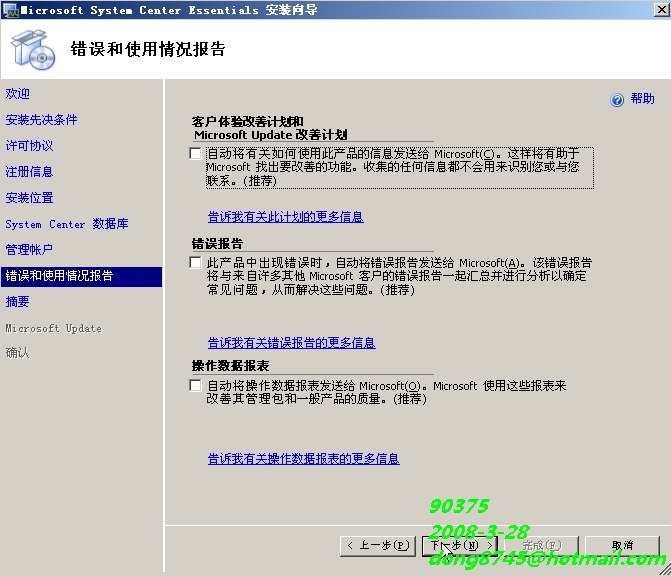Click the setup wizard box and disc icon
This screenshot has width=671, height=577.
pos(33,50)
